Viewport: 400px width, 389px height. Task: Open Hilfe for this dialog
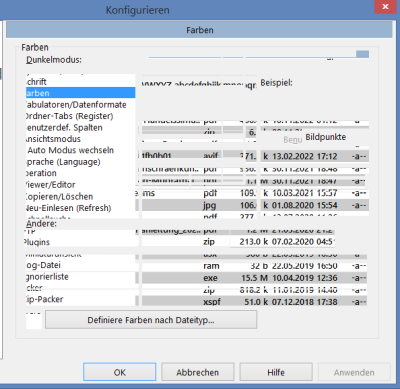pos(276,372)
